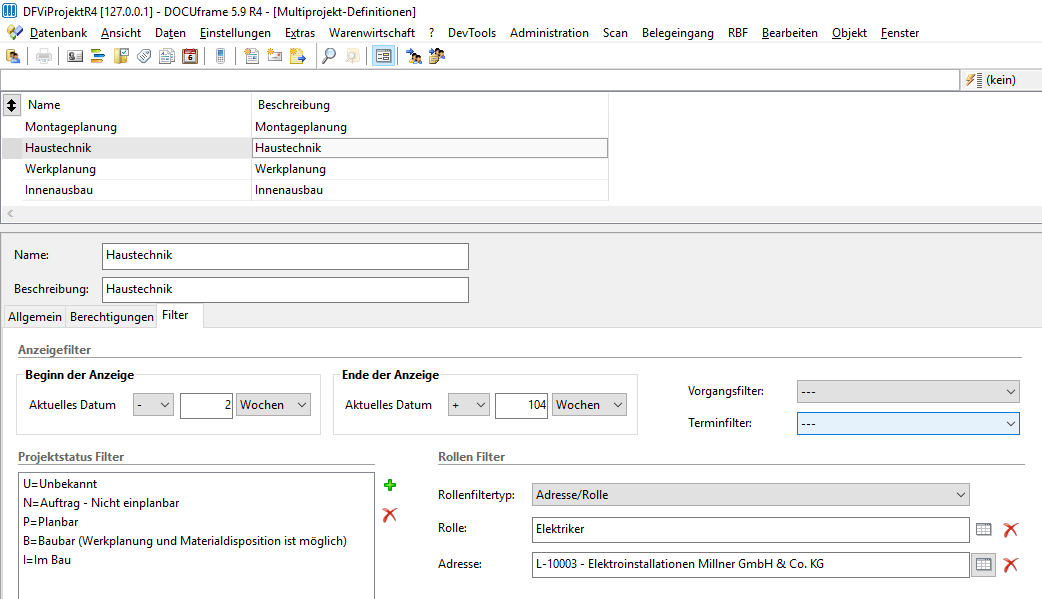Screen dimensions: 1042x599
Task: Open the address card icon
Action: (x=75, y=57)
